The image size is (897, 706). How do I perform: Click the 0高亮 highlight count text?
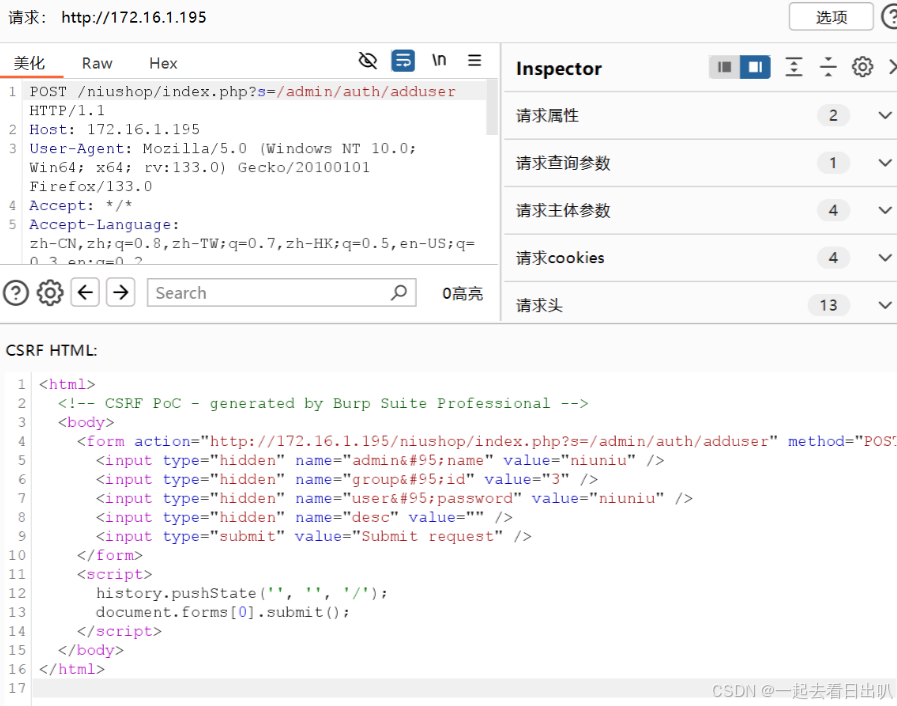click(x=462, y=293)
